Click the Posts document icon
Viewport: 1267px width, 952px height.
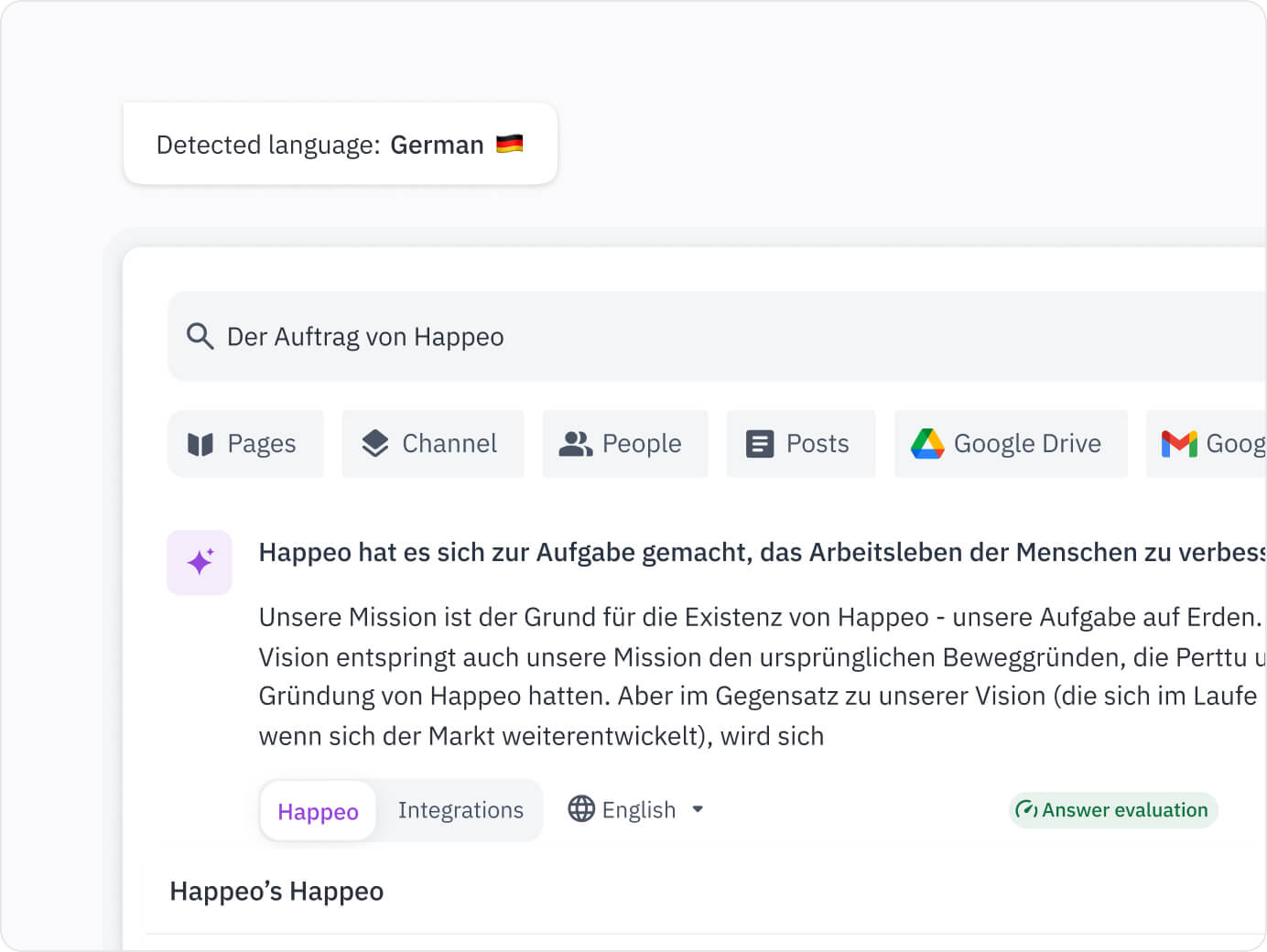coord(760,444)
